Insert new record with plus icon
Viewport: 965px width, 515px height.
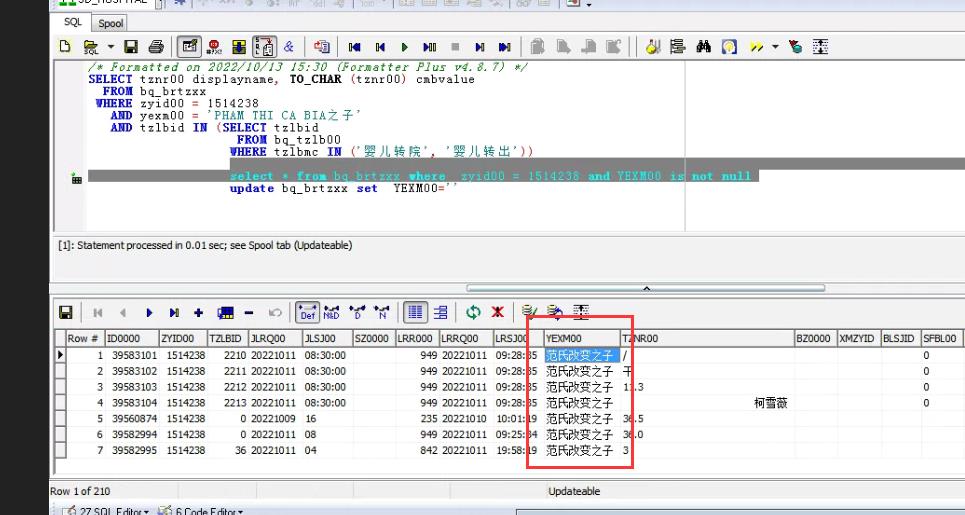click(x=198, y=313)
